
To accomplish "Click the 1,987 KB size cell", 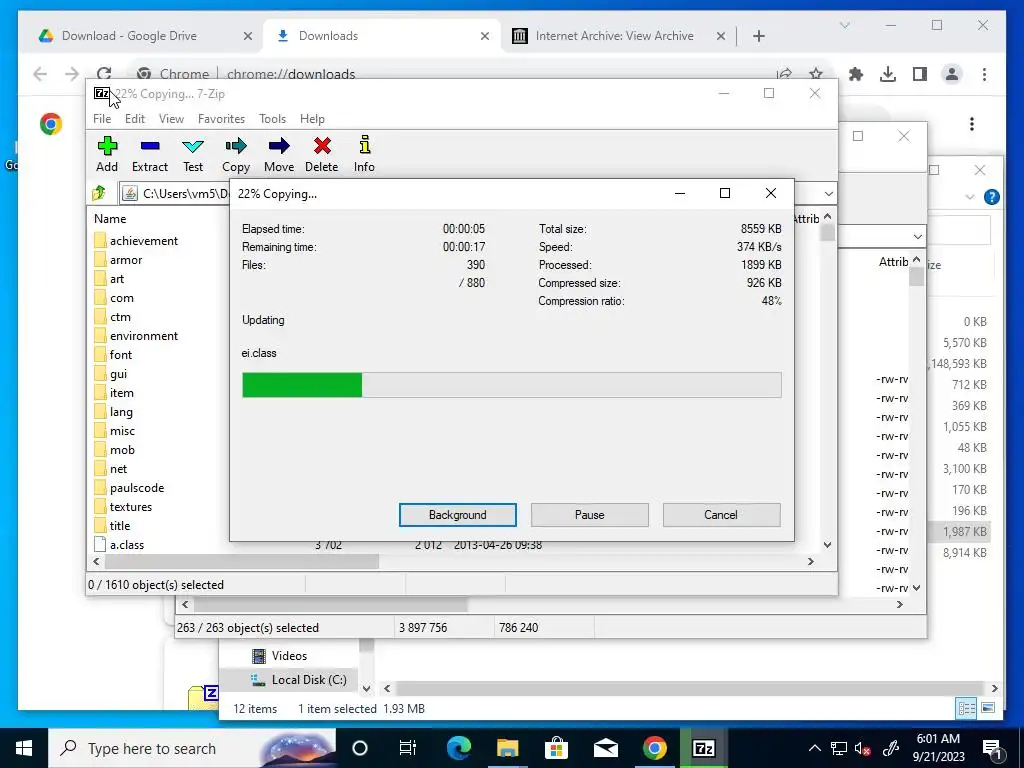I will (x=964, y=532).
